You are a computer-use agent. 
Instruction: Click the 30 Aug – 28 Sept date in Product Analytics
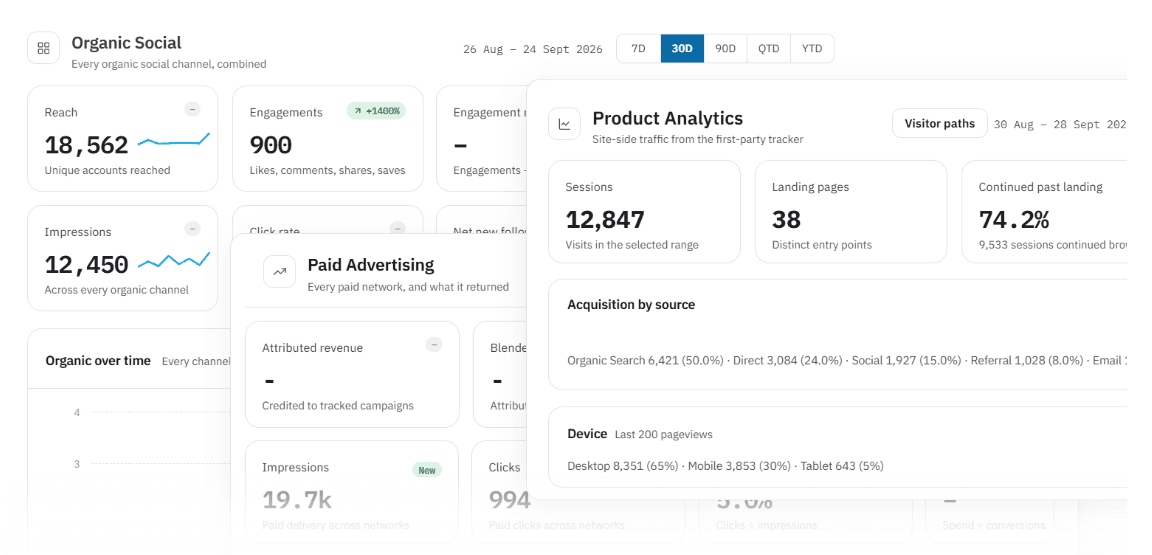point(1060,124)
